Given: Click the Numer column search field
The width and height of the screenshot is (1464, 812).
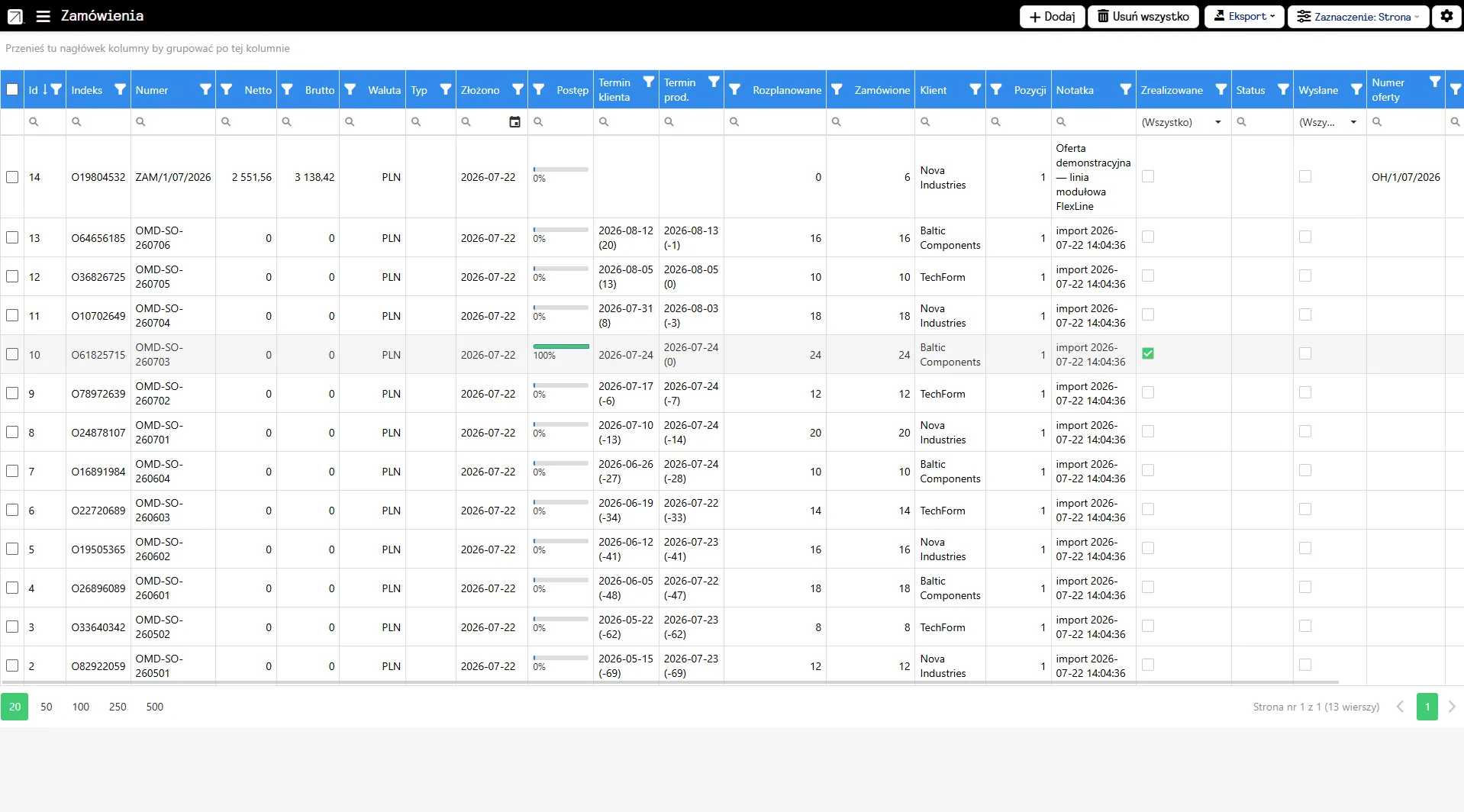Looking at the screenshot, I should tap(173, 122).
